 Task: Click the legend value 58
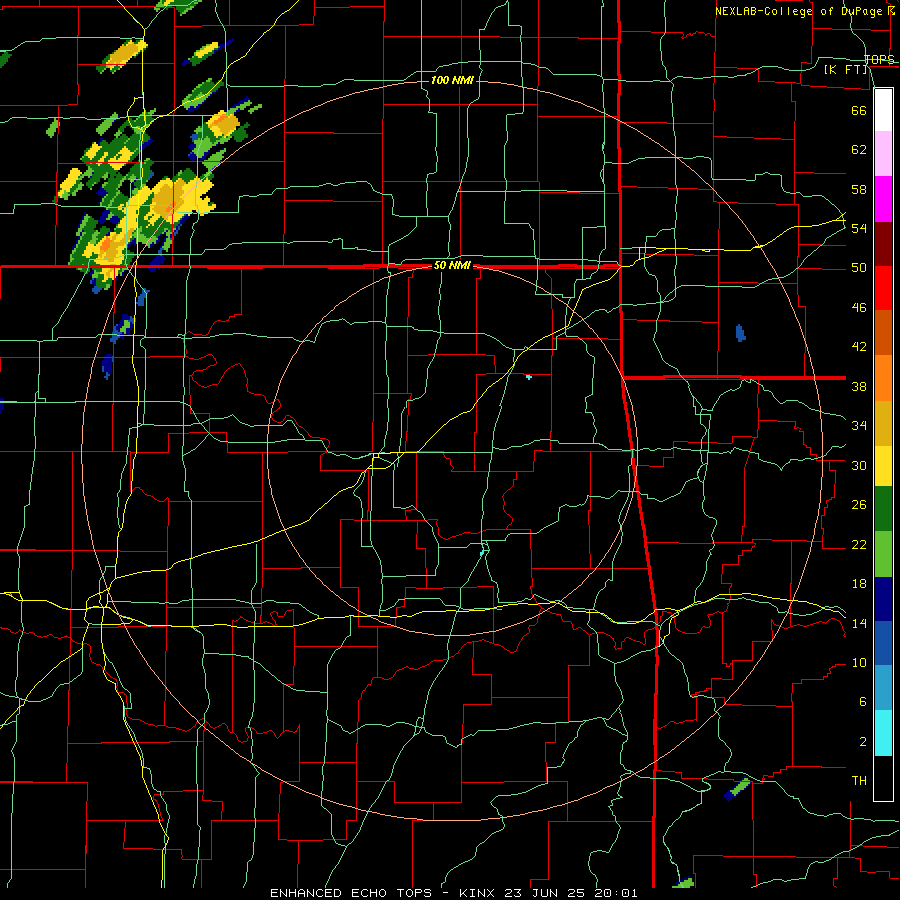point(859,189)
